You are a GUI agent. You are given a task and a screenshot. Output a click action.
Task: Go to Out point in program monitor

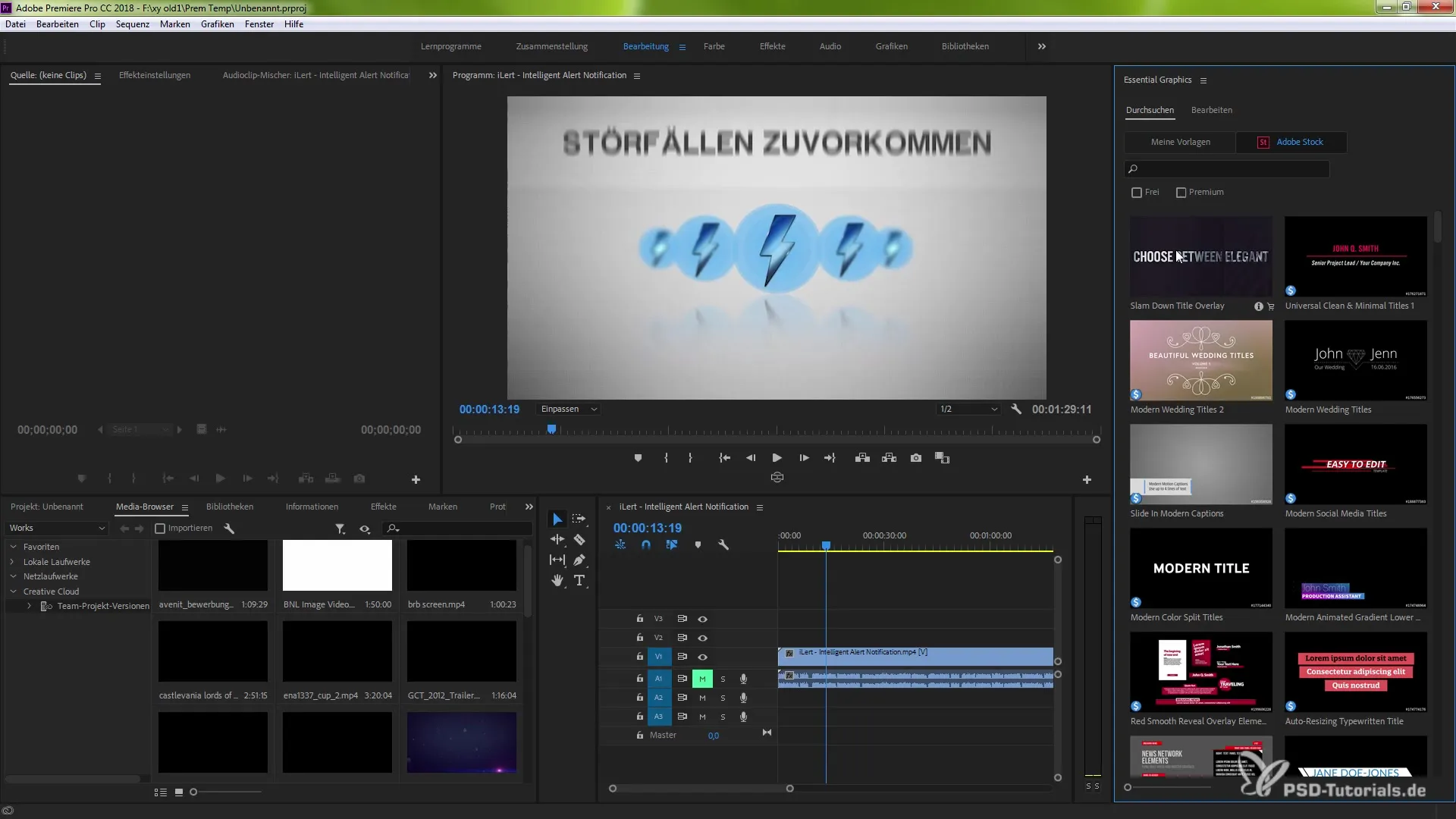(x=830, y=458)
